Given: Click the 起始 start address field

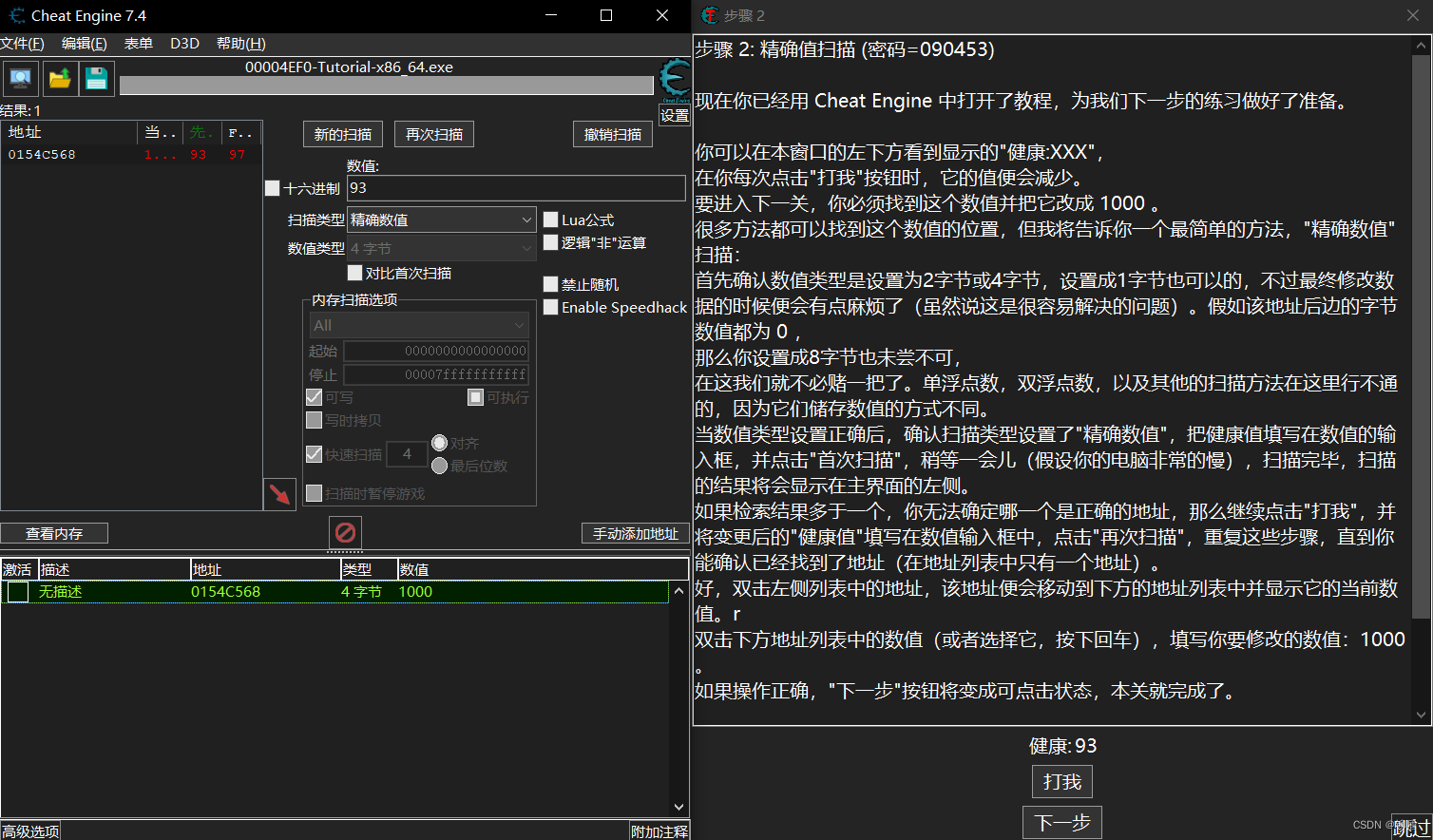Looking at the screenshot, I should (x=436, y=351).
